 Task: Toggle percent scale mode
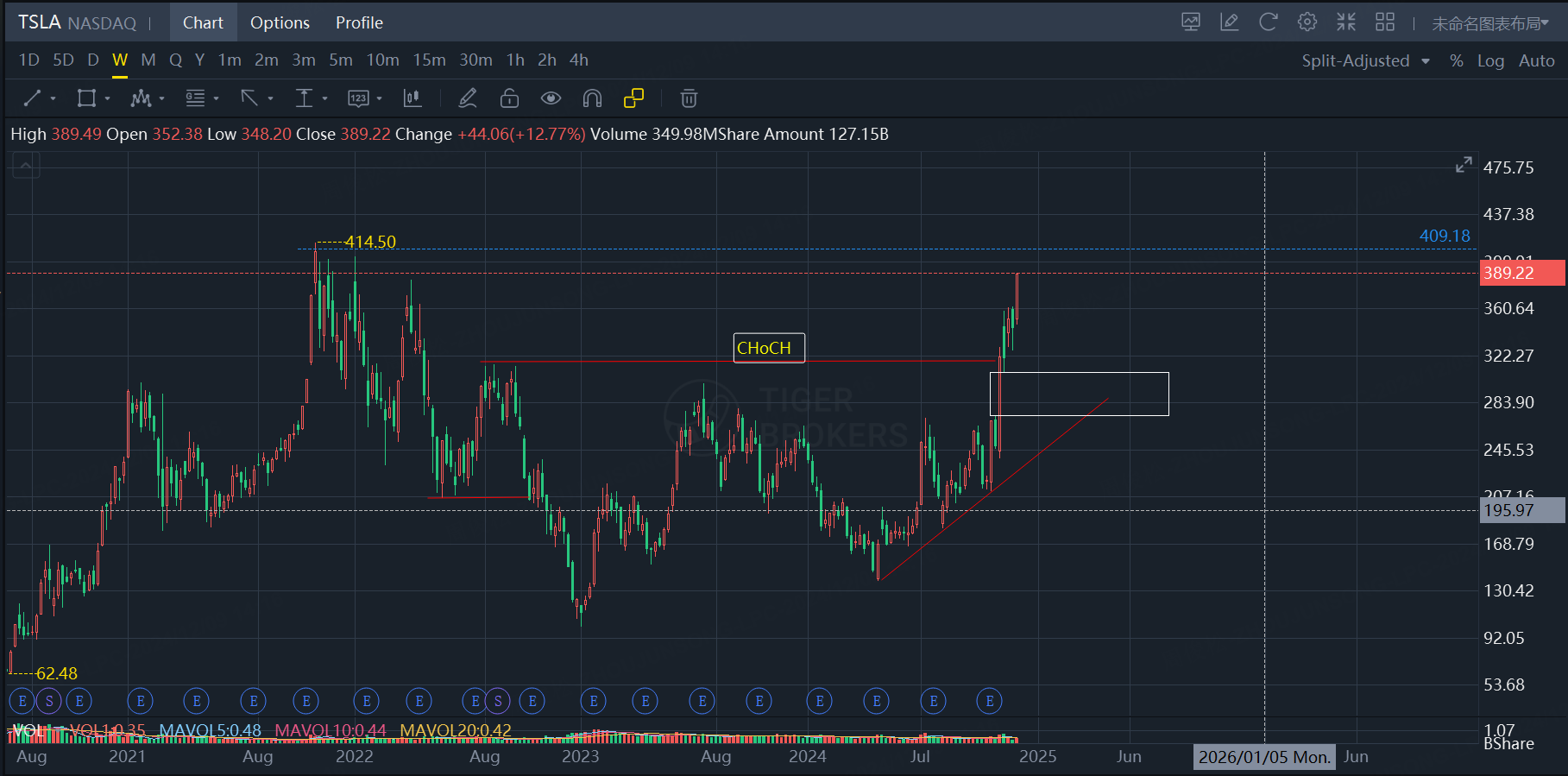pyautogui.click(x=1457, y=60)
